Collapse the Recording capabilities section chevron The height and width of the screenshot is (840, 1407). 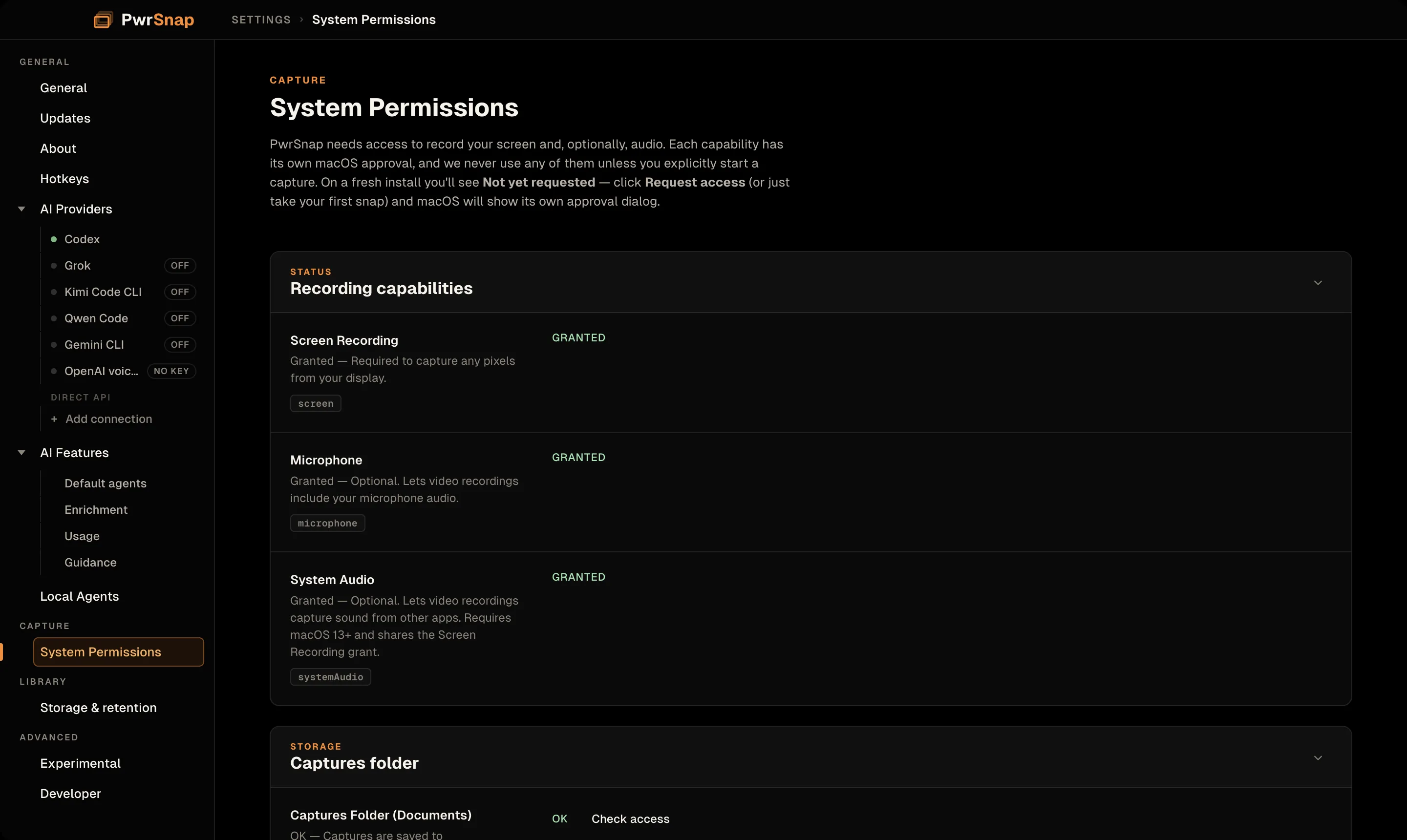(x=1318, y=282)
